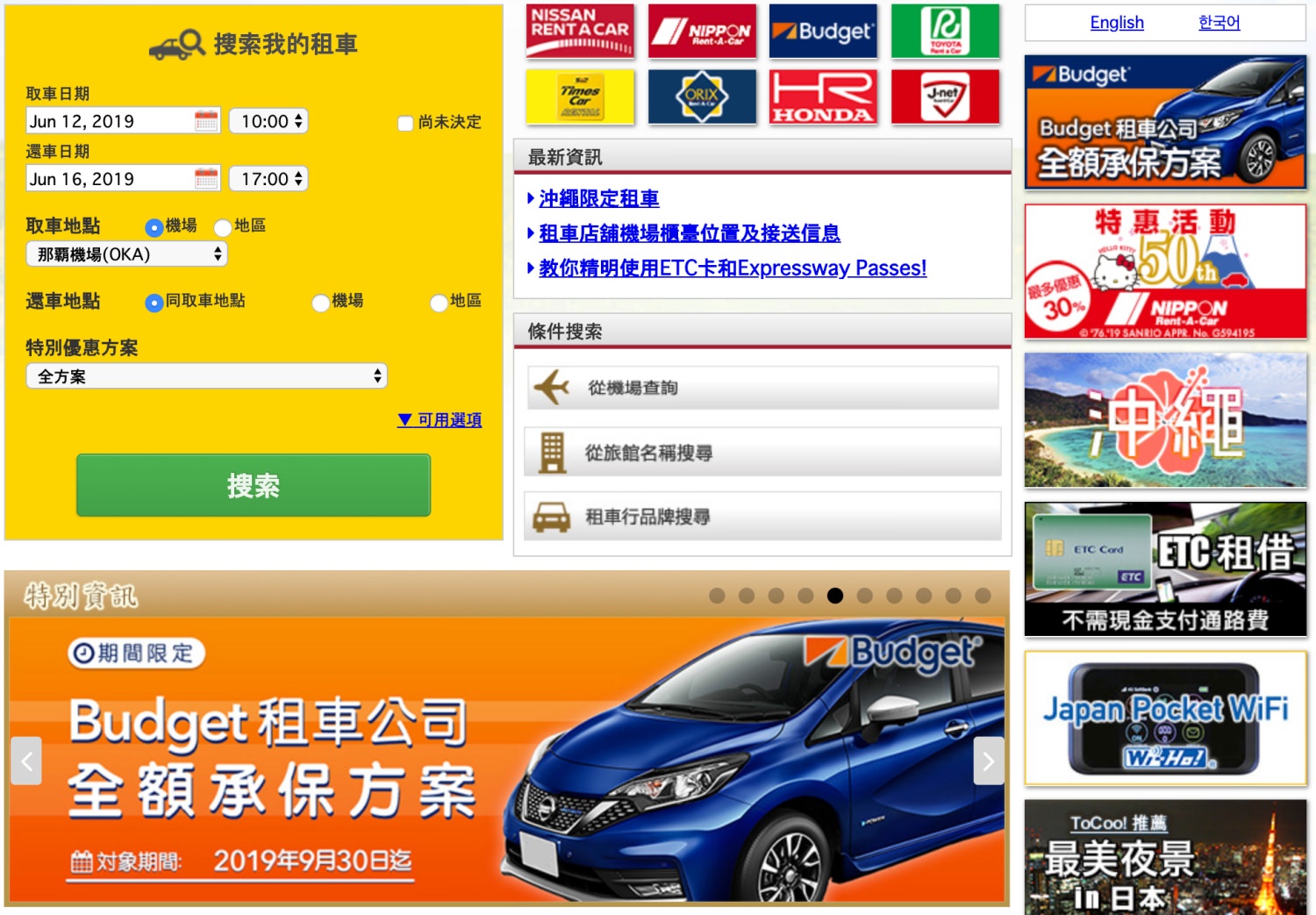1316x915 pixels.
Task: Select 地區 radio for pickup location
Action: (x=223, y=227)
